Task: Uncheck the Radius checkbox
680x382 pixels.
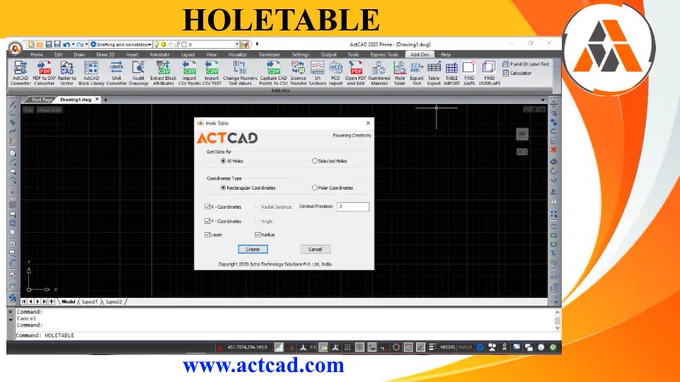Action: pyautogui.click(x=258, y=235)
